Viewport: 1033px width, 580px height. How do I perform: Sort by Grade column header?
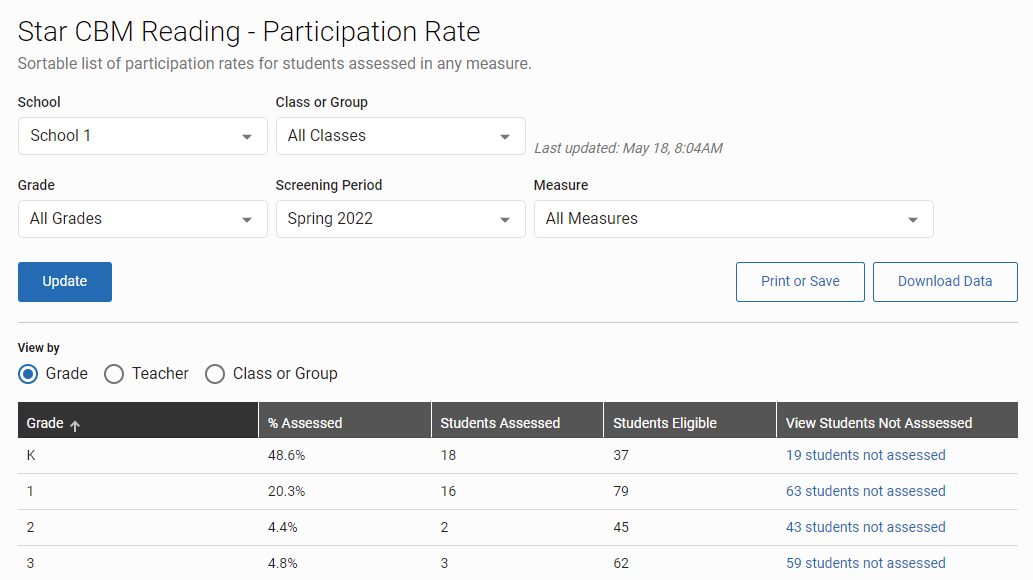[138, 420]
